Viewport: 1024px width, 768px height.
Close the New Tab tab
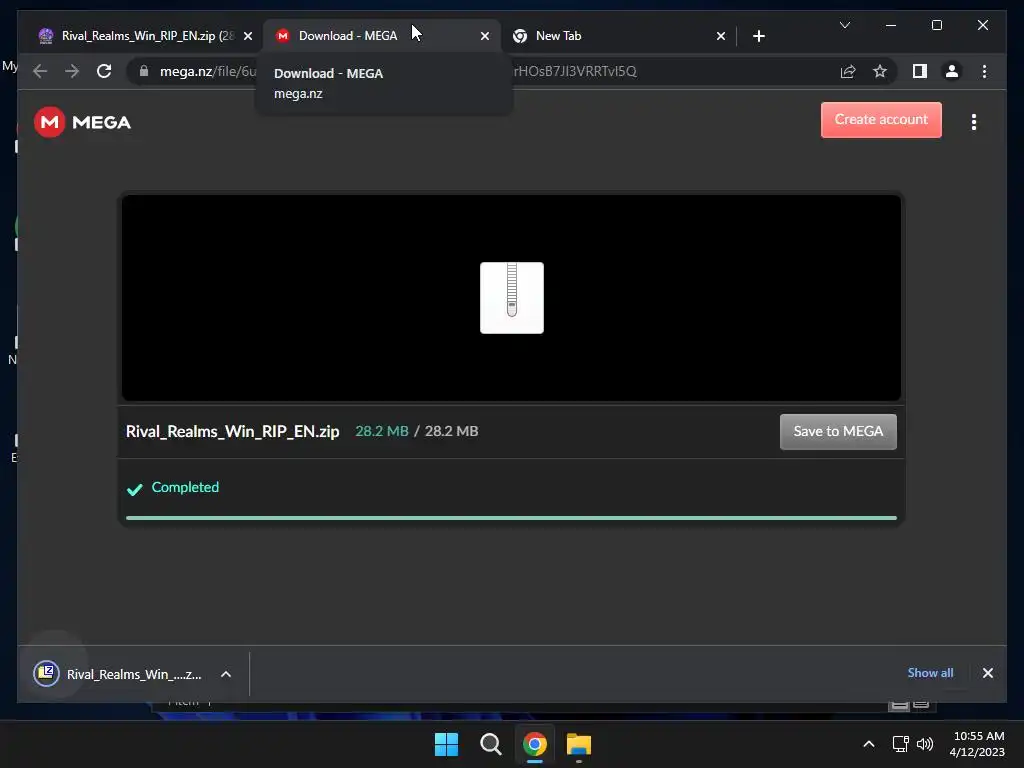click(x=720, y=36)
